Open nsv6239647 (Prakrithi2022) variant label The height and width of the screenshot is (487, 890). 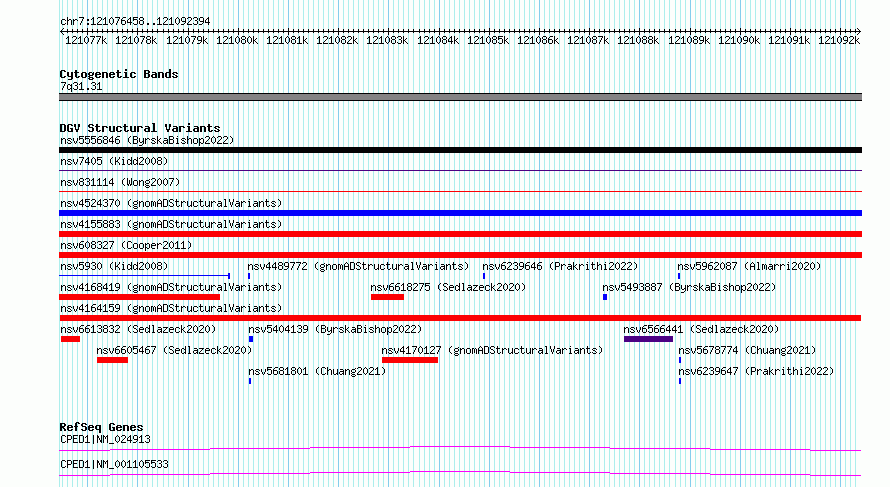(x=756, y=371)
